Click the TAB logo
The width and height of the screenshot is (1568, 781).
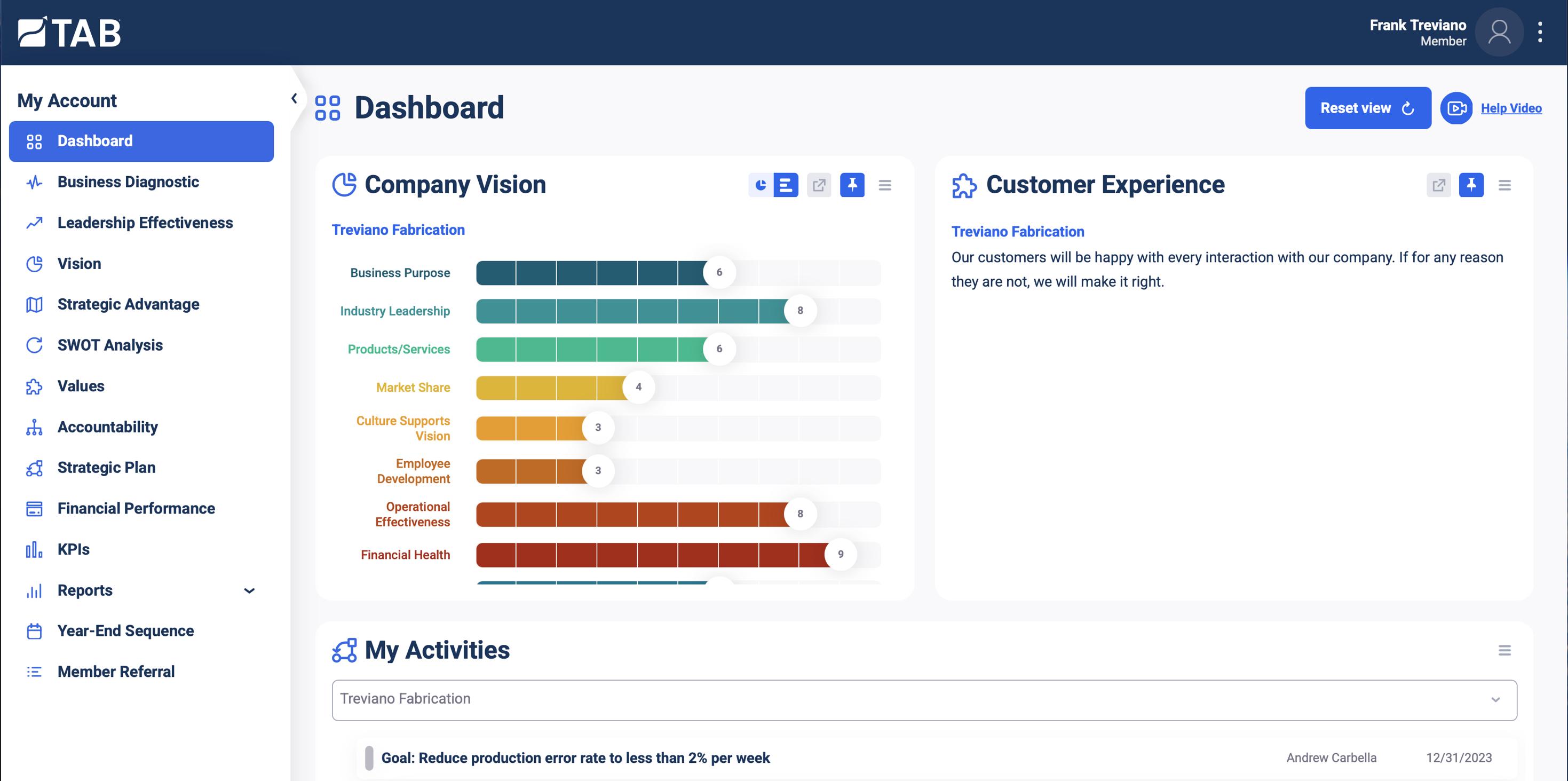point(69,32)
